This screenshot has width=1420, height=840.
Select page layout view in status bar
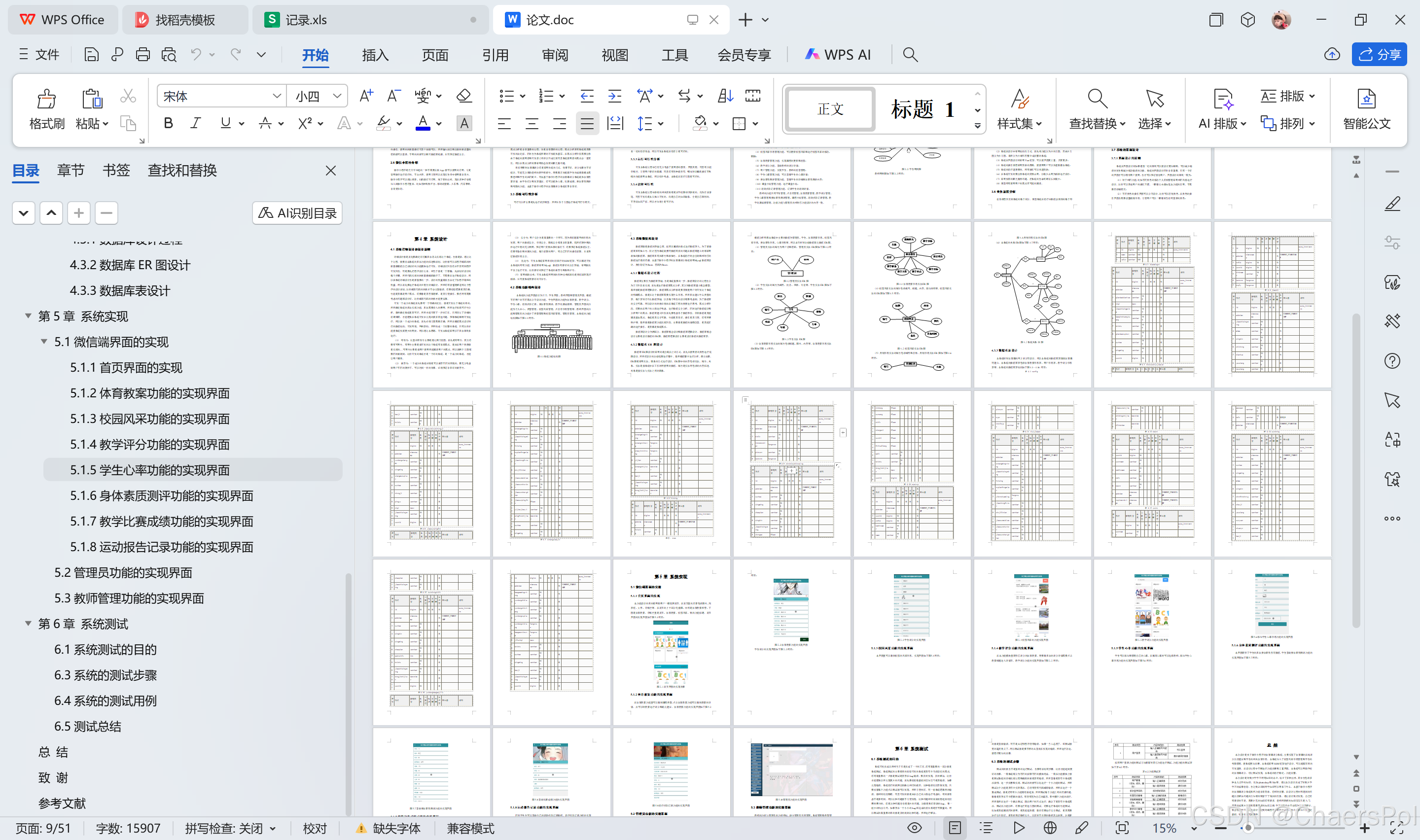954,828
